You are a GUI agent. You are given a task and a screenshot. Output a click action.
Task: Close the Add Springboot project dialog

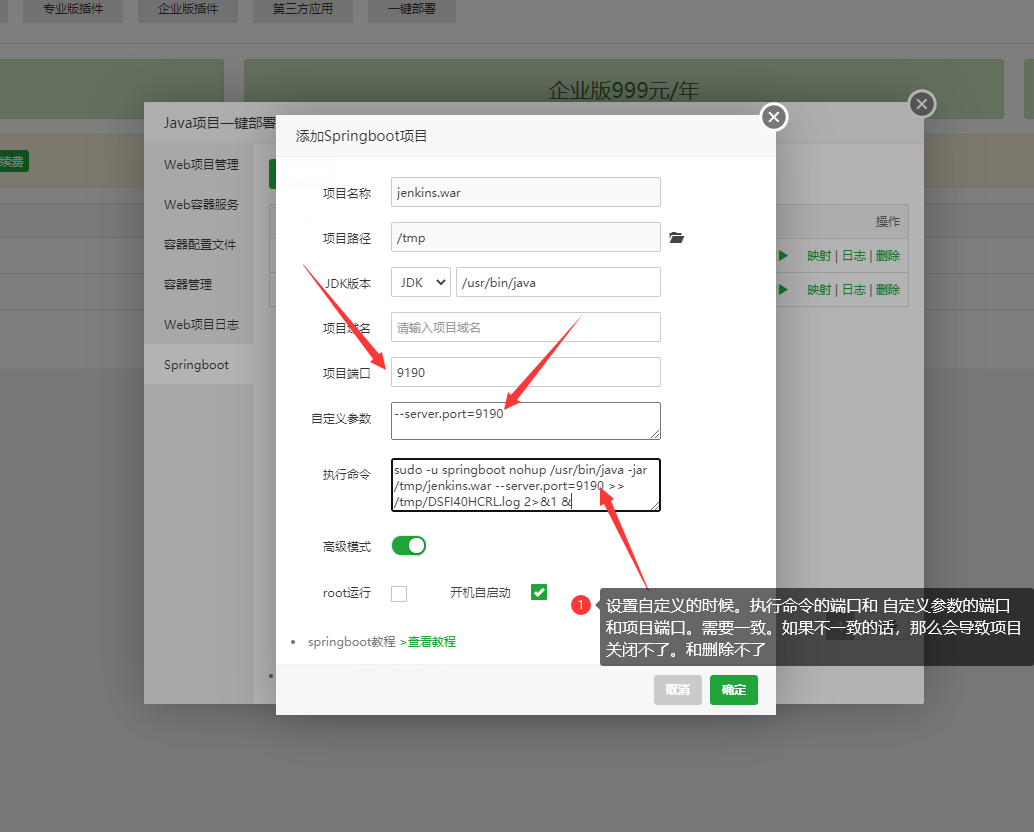click(774, 117)
